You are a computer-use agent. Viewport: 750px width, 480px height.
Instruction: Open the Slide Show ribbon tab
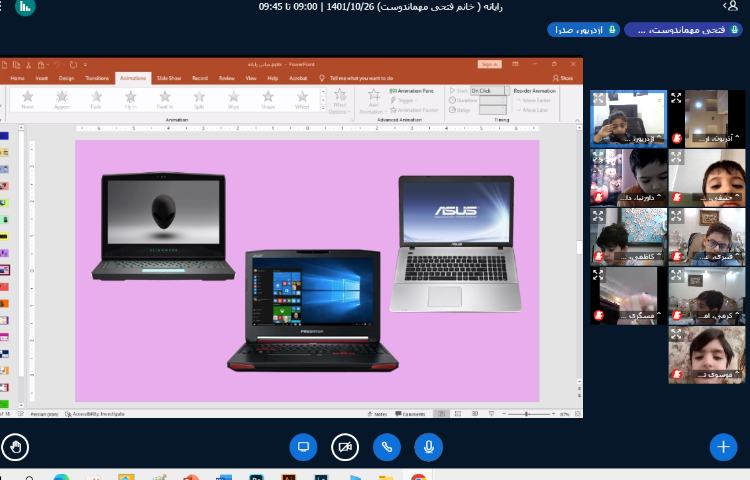tap(167, 77)
